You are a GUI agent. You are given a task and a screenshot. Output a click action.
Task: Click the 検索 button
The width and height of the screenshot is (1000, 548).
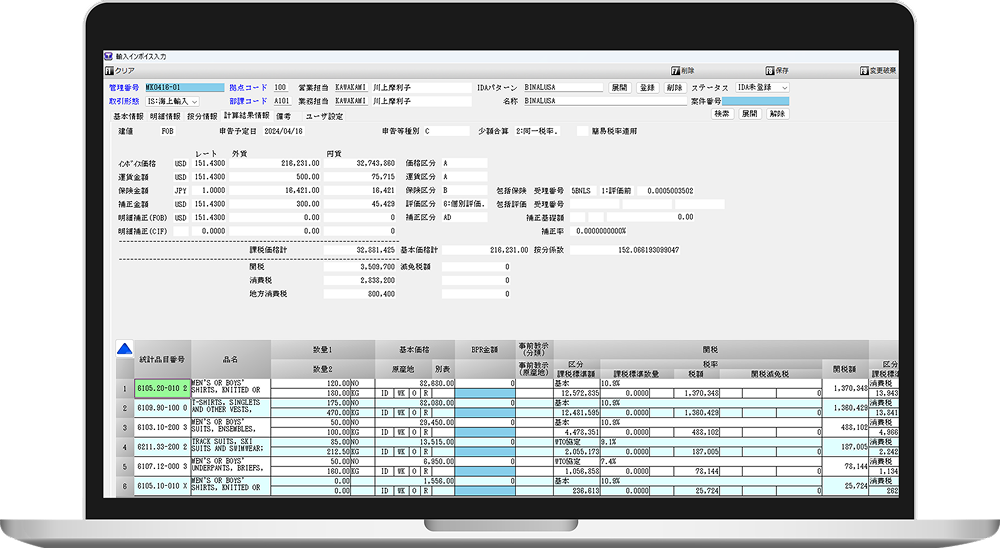coord(722,114)
